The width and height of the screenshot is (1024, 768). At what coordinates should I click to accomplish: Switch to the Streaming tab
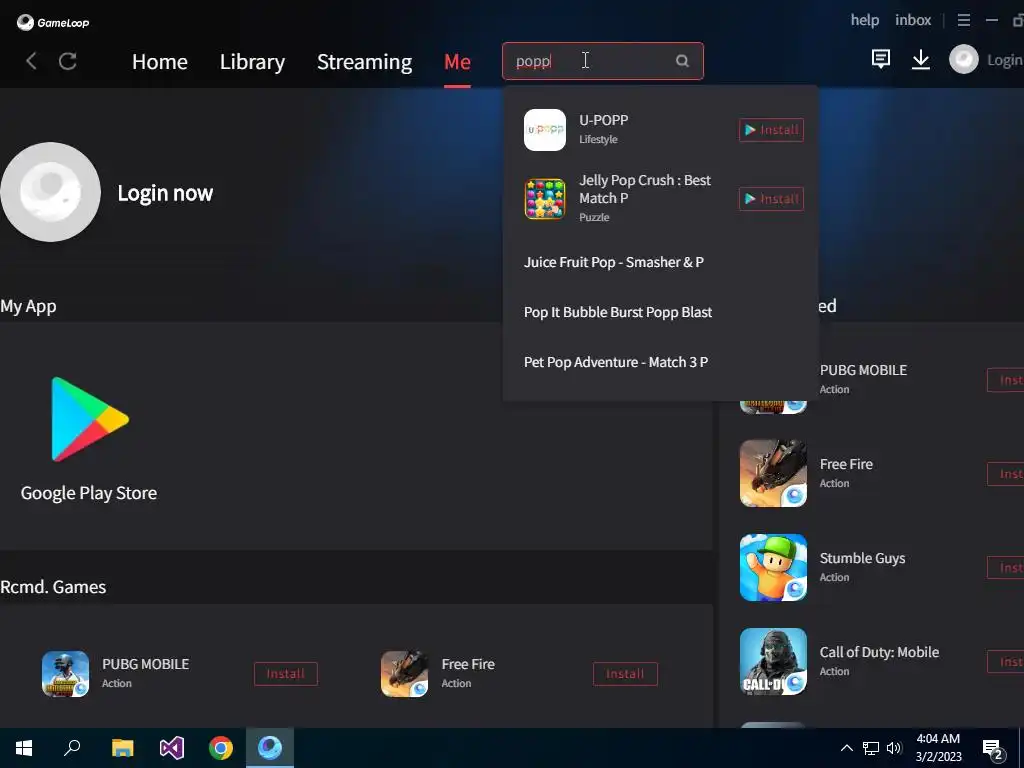click(x=364, y=61)
